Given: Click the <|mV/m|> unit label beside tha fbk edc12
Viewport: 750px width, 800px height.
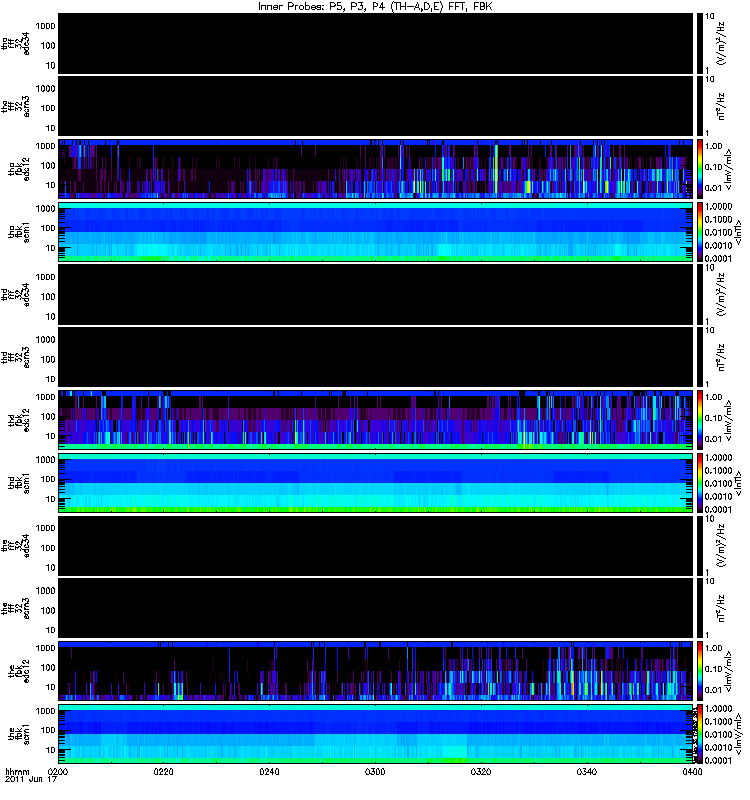Looking at the screenshot, I should pos(728,169).
